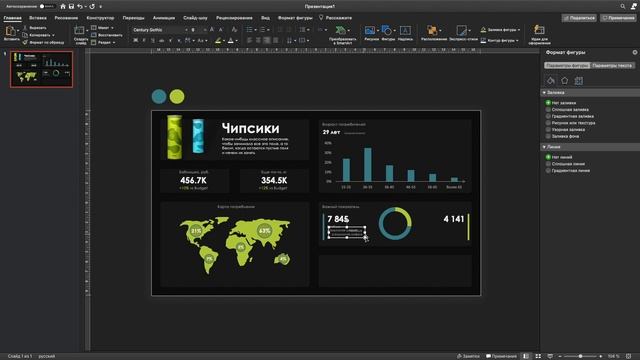Collapse the Линия section
Screen dimensions: 640x360
pyautogui.click(x=544, y=147)
